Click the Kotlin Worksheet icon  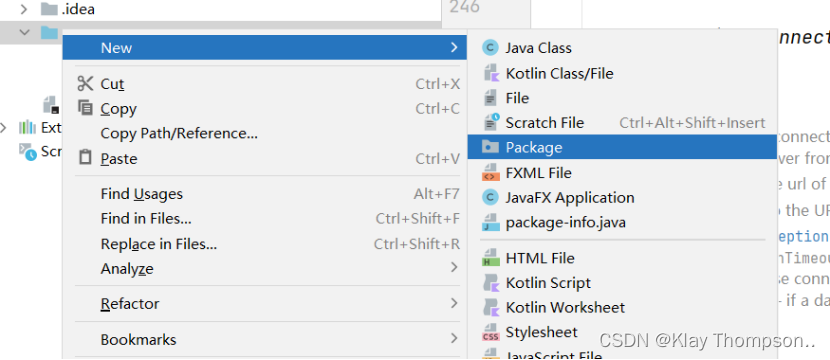coord(491,308)
